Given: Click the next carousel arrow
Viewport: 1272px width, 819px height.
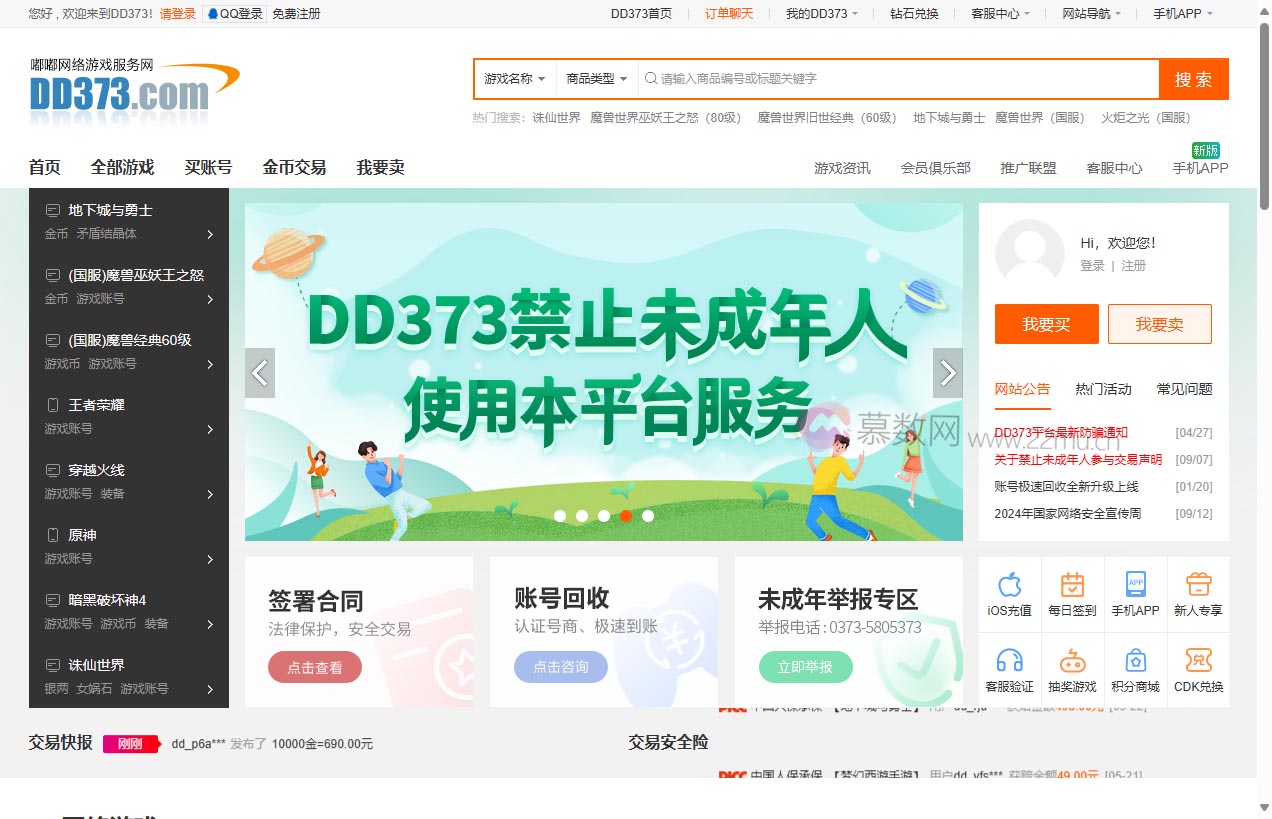Looking at the screenshot, I should (947, 372).
